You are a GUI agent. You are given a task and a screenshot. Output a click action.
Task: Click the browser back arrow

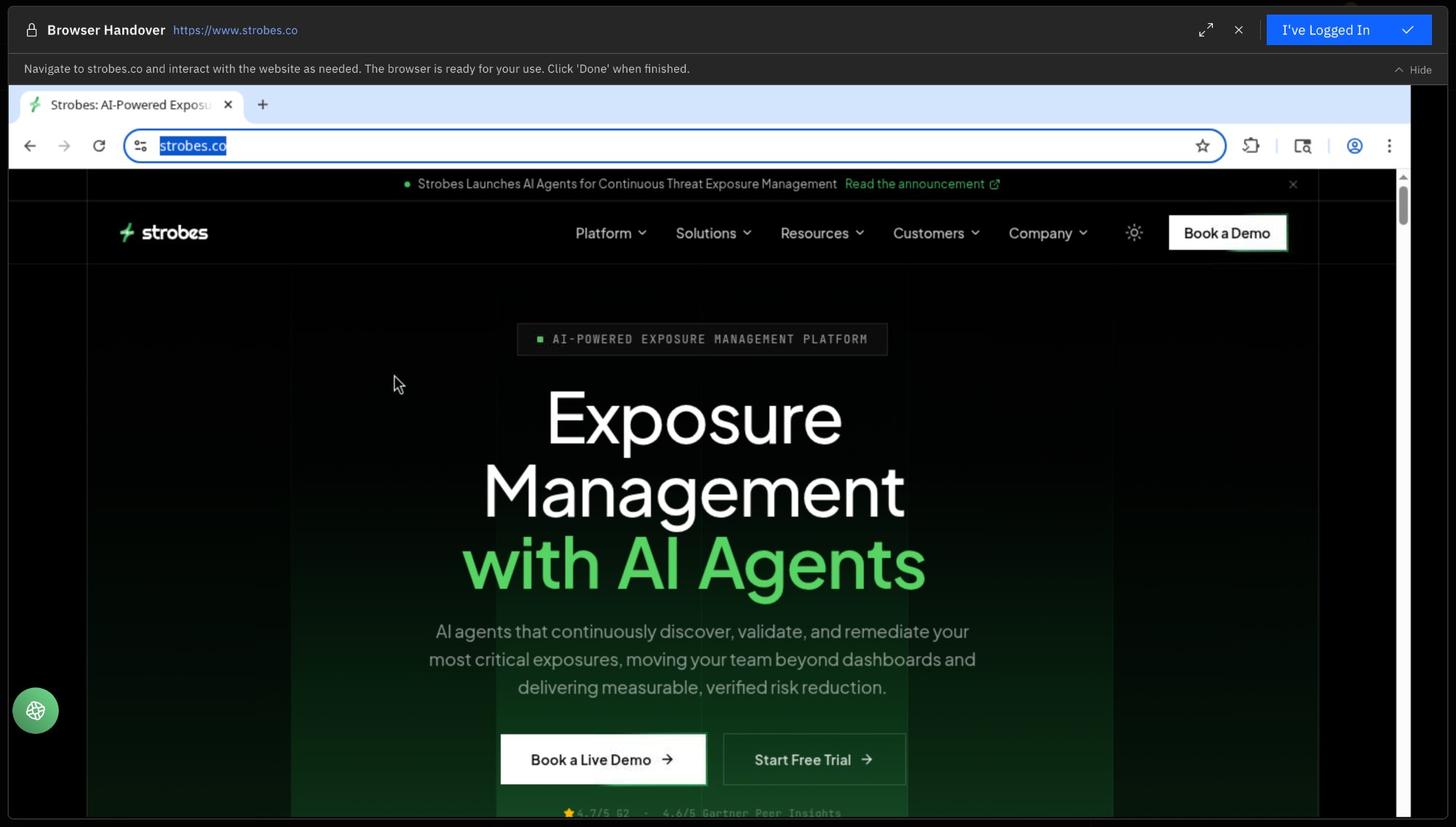click(x=30, y=146)
